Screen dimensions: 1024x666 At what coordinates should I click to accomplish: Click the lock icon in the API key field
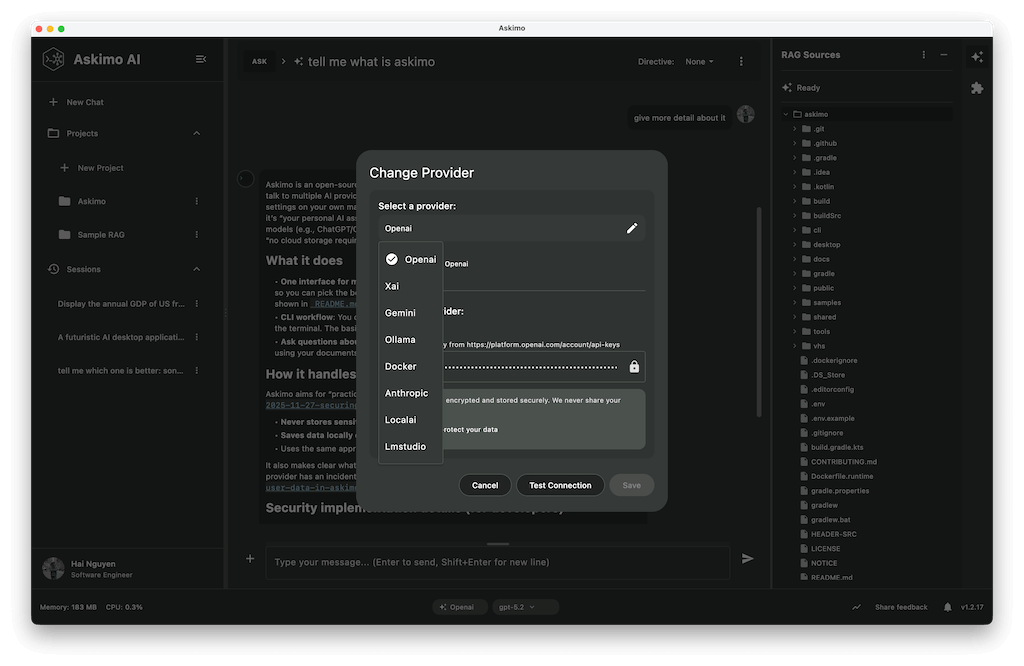tap(634, 366)
